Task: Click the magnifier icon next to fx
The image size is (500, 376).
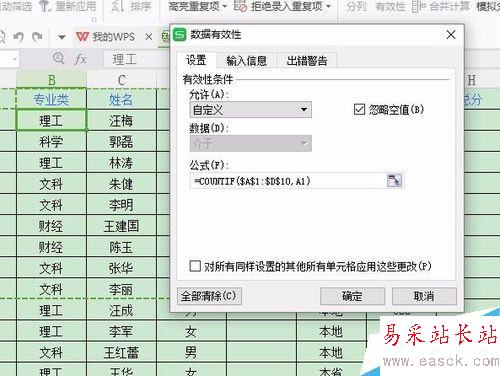Action: tap(59, 59)
